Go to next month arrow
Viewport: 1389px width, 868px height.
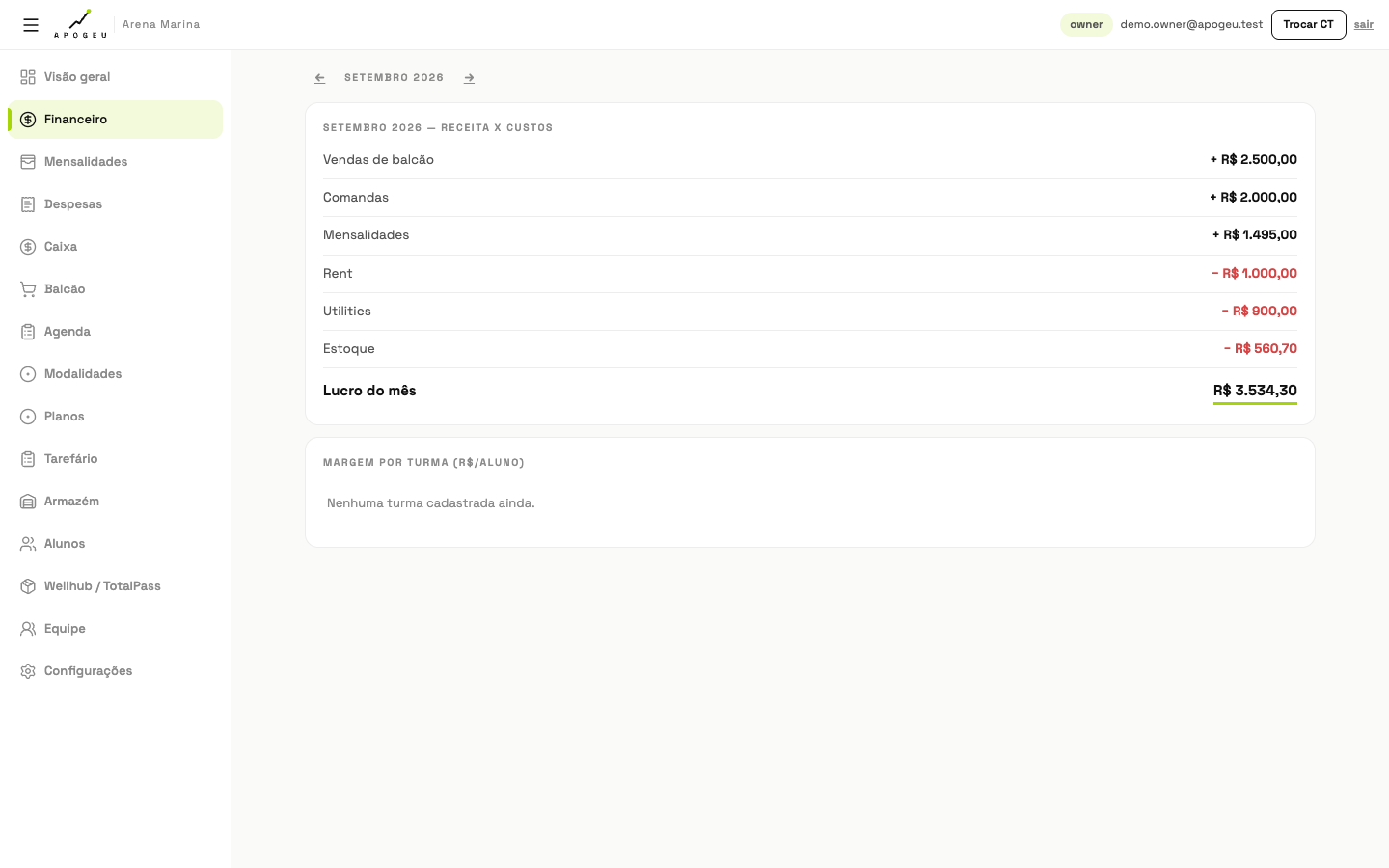[469, 78]
